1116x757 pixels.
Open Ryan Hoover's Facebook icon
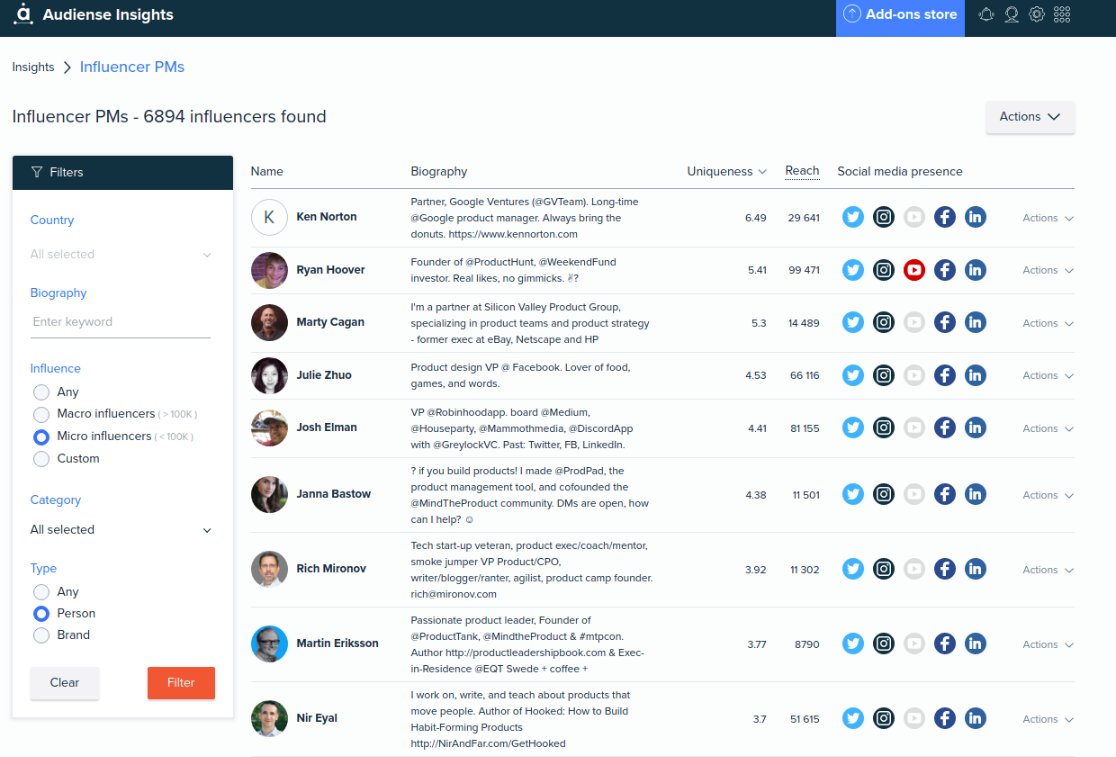(x=944, y=270)
